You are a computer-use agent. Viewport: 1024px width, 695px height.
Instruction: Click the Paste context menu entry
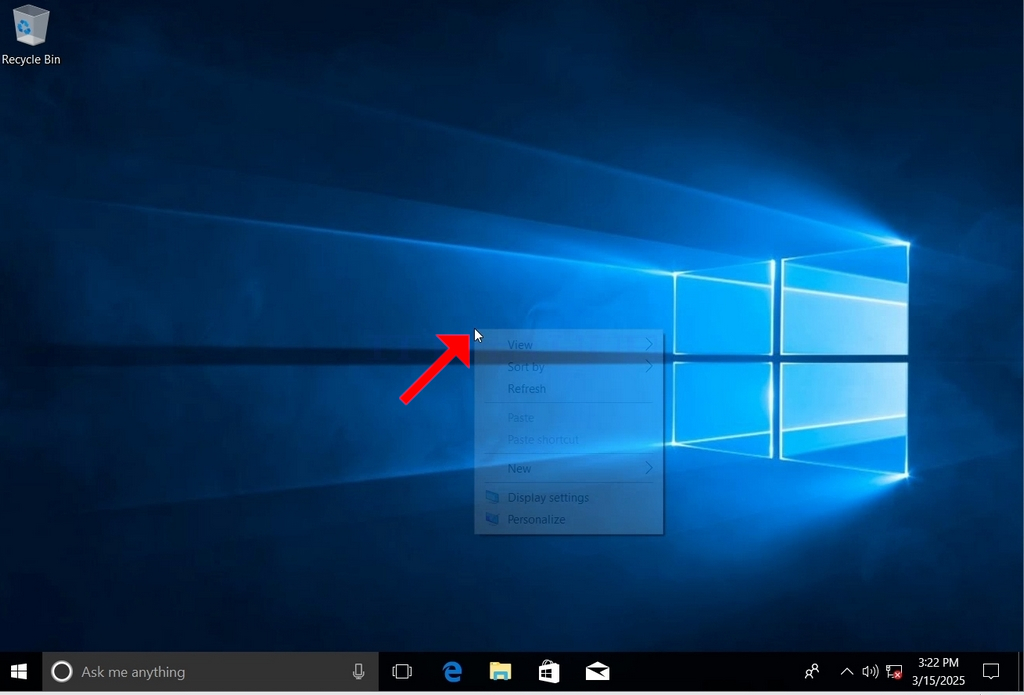pyautogui.click(x=569, y=417)
